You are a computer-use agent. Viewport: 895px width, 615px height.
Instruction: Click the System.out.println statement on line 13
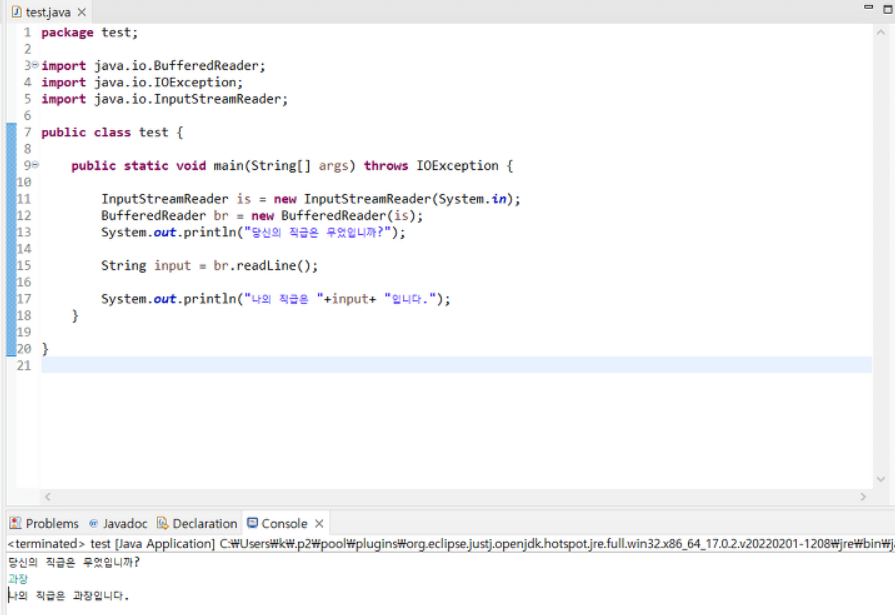pyautogui.click(x=253, y=232)
